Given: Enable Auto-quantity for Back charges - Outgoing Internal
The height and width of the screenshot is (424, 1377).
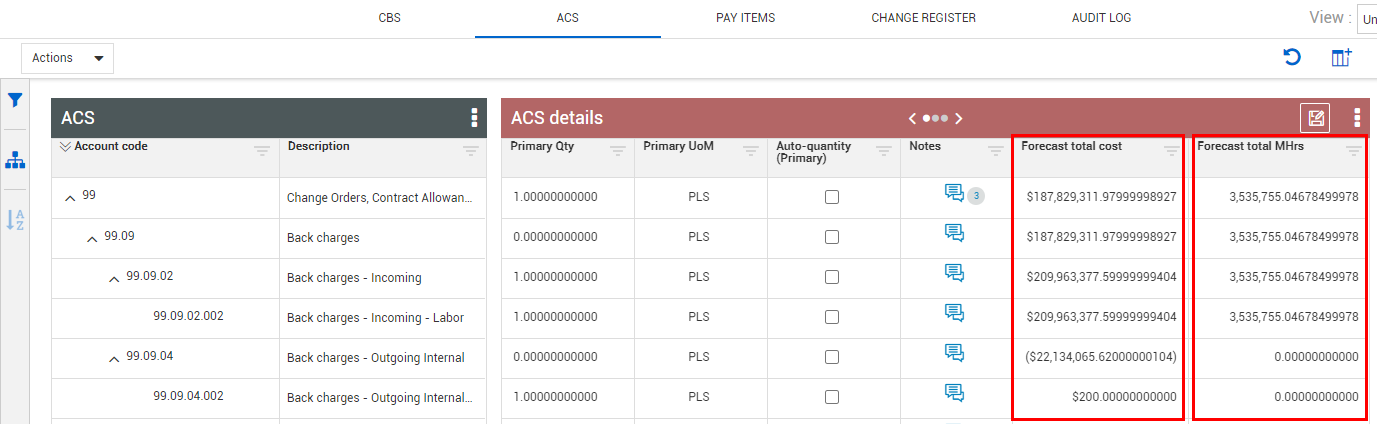Looking at the screenshot, I should 832,358.
